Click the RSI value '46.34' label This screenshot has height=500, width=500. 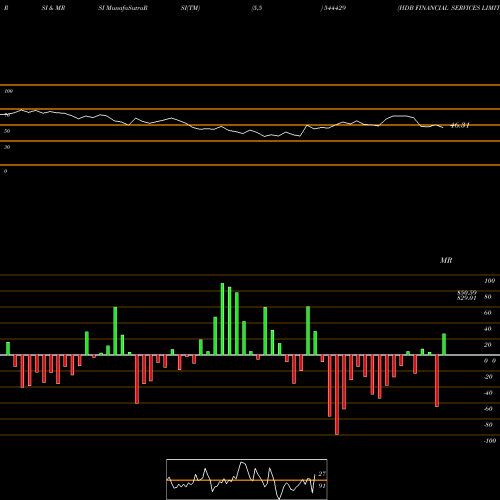[460, 125]
